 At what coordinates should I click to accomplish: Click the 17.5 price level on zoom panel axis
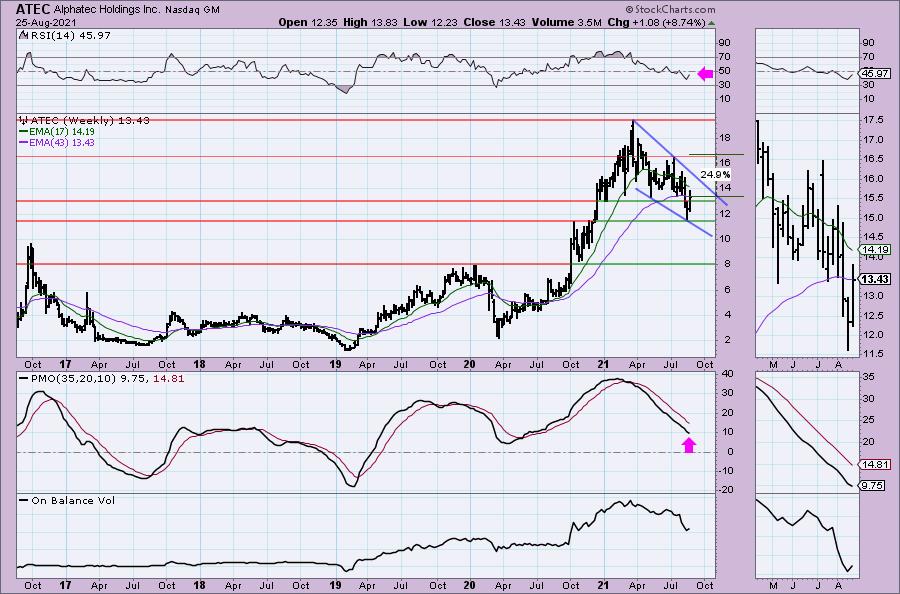click(872, 120)
